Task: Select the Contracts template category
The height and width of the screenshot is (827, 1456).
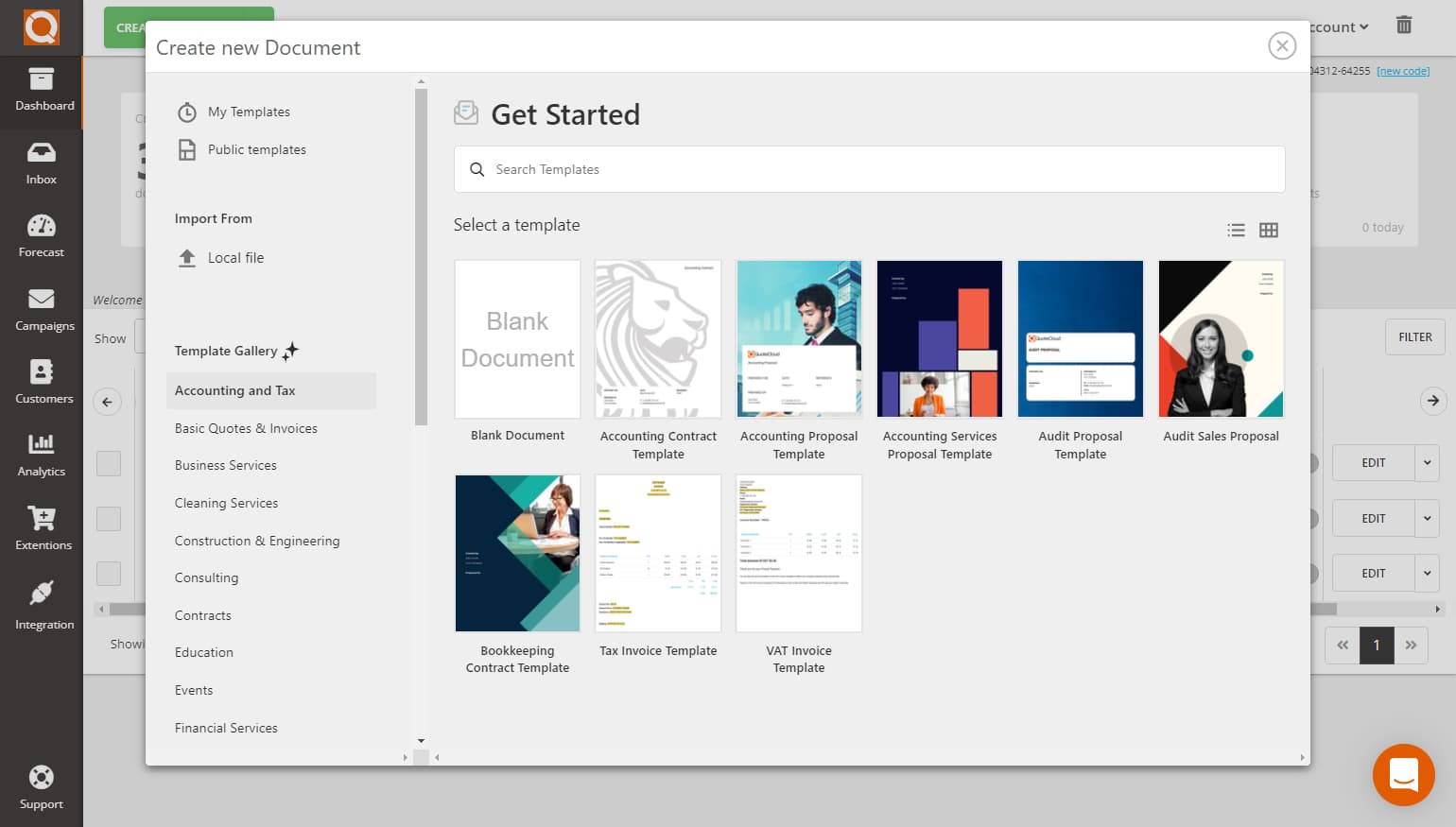Action: [x=203, y=615]
